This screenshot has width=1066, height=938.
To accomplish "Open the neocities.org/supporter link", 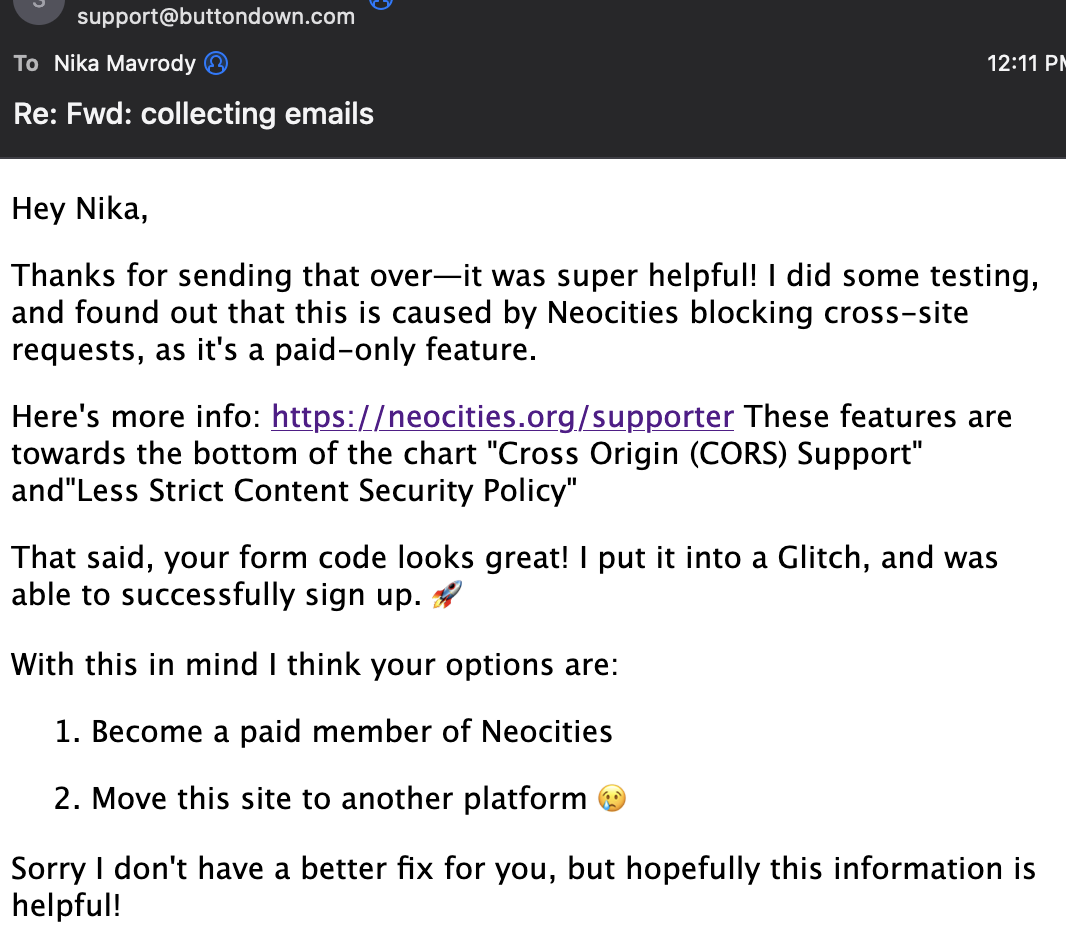I will point(502,417).
